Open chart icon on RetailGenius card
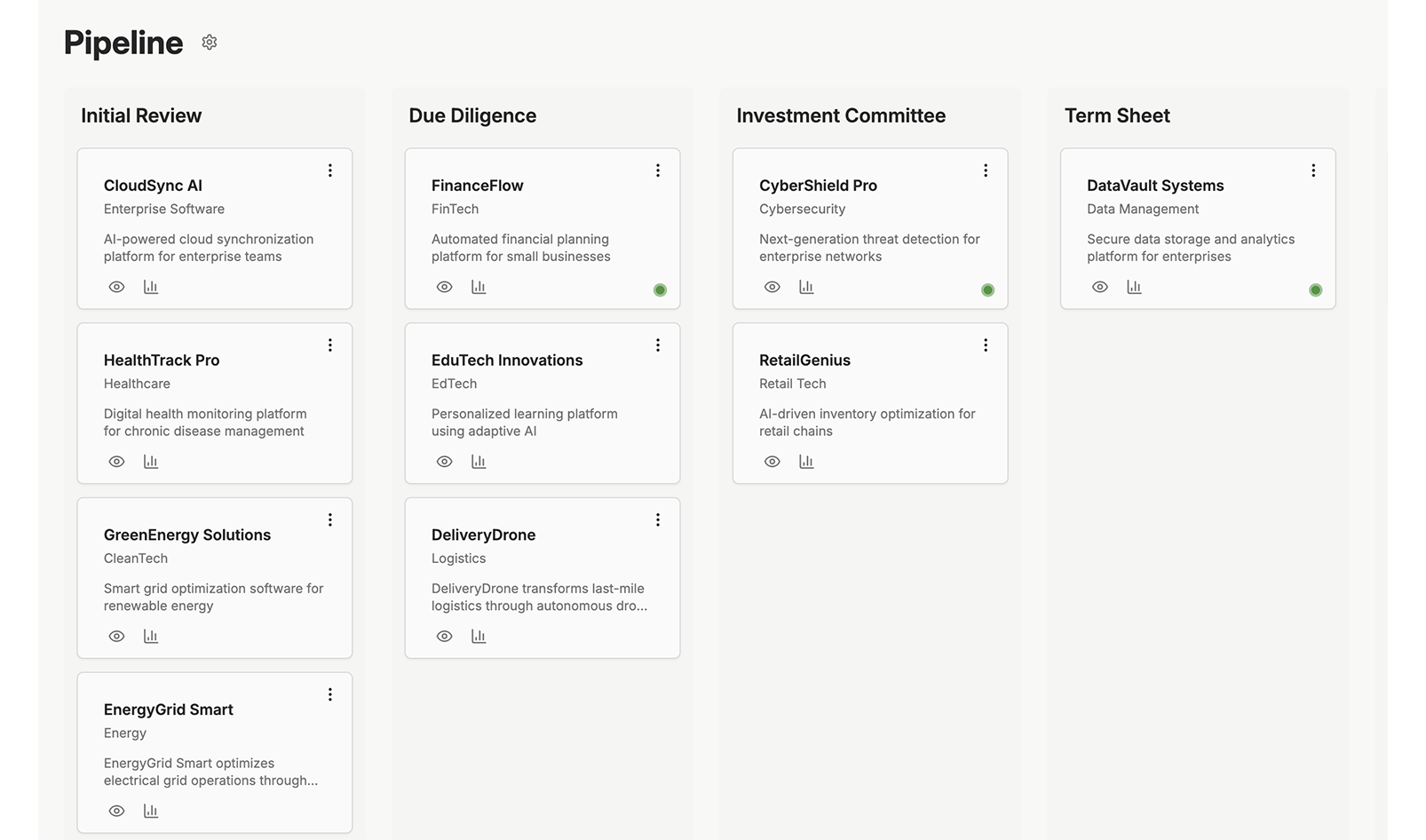1426x840 pixels. 806,462
